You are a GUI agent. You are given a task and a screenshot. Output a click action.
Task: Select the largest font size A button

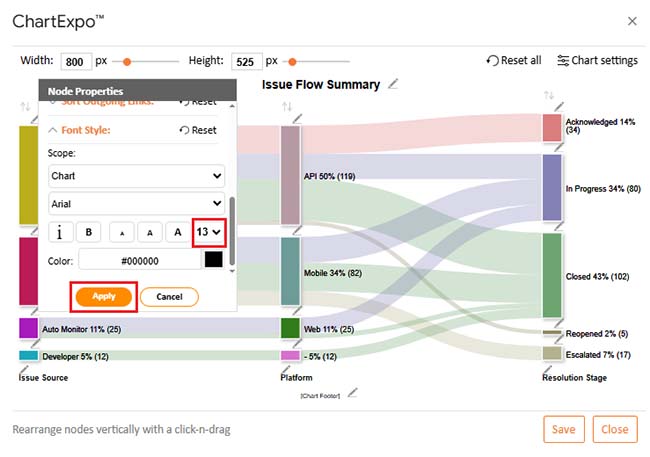point(178,232)
